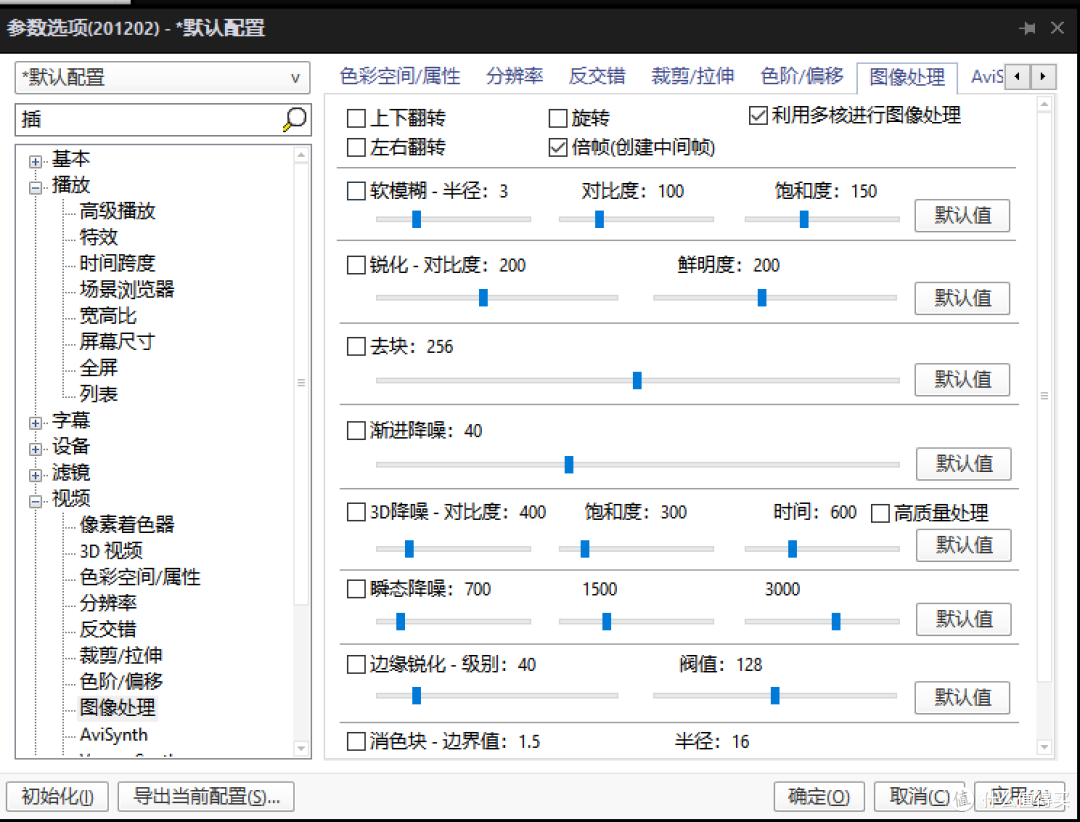Enable the 上下翻转 checkbox
1080x822 pixels.
(x=356, y=117)
